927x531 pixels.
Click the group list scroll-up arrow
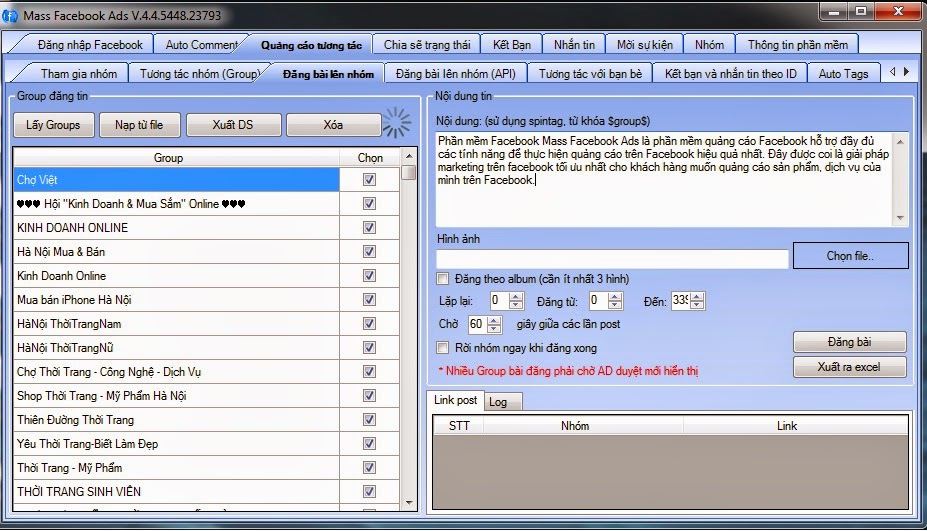tap(409, 157)
